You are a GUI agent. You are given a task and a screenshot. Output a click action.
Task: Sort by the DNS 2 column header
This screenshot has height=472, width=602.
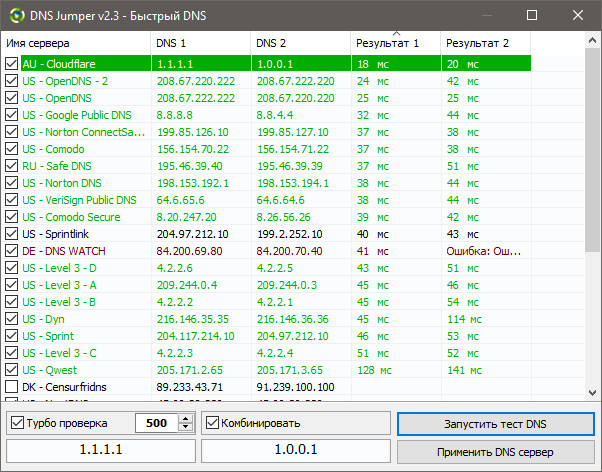(301, 43)
